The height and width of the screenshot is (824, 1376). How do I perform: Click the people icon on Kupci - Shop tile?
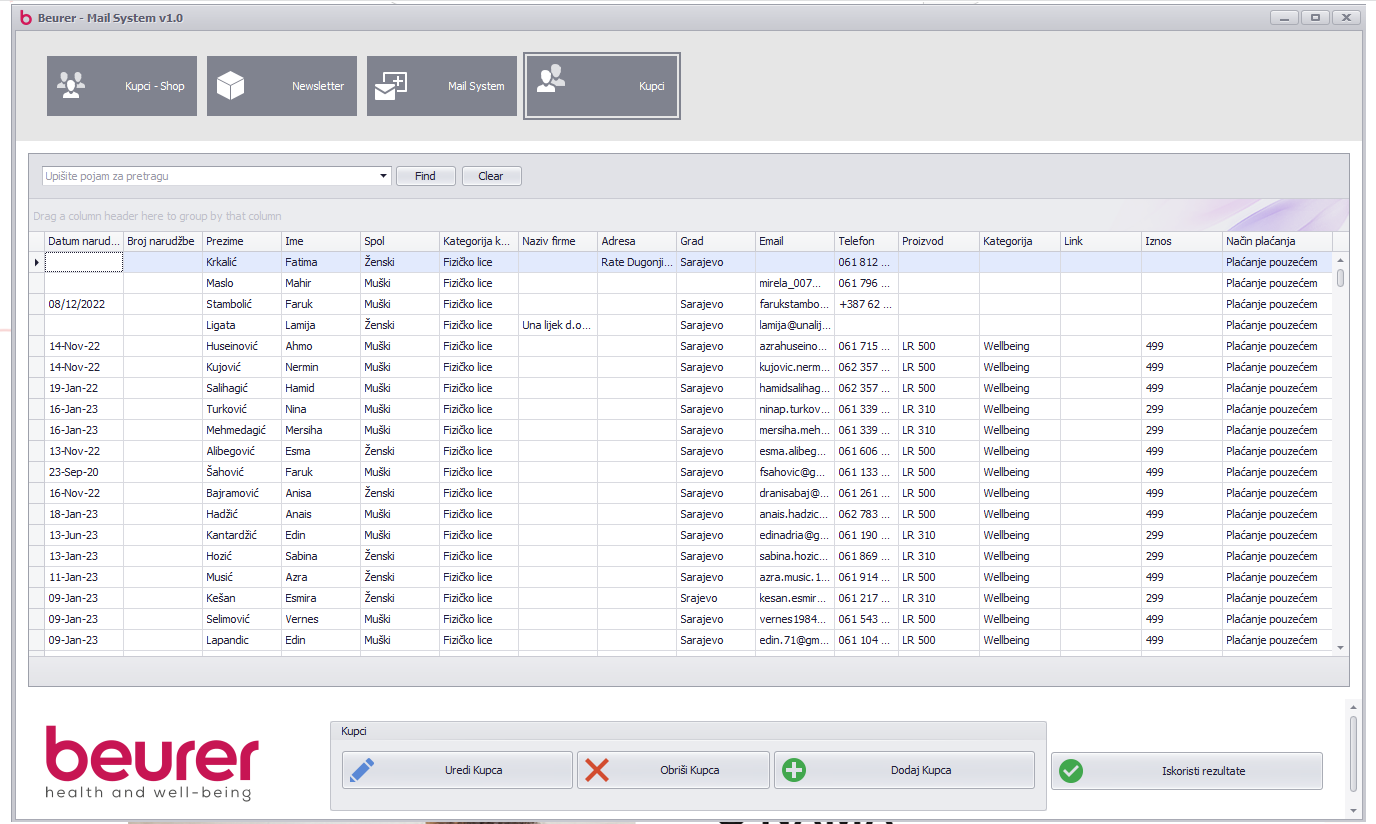[x=71, y=85]
